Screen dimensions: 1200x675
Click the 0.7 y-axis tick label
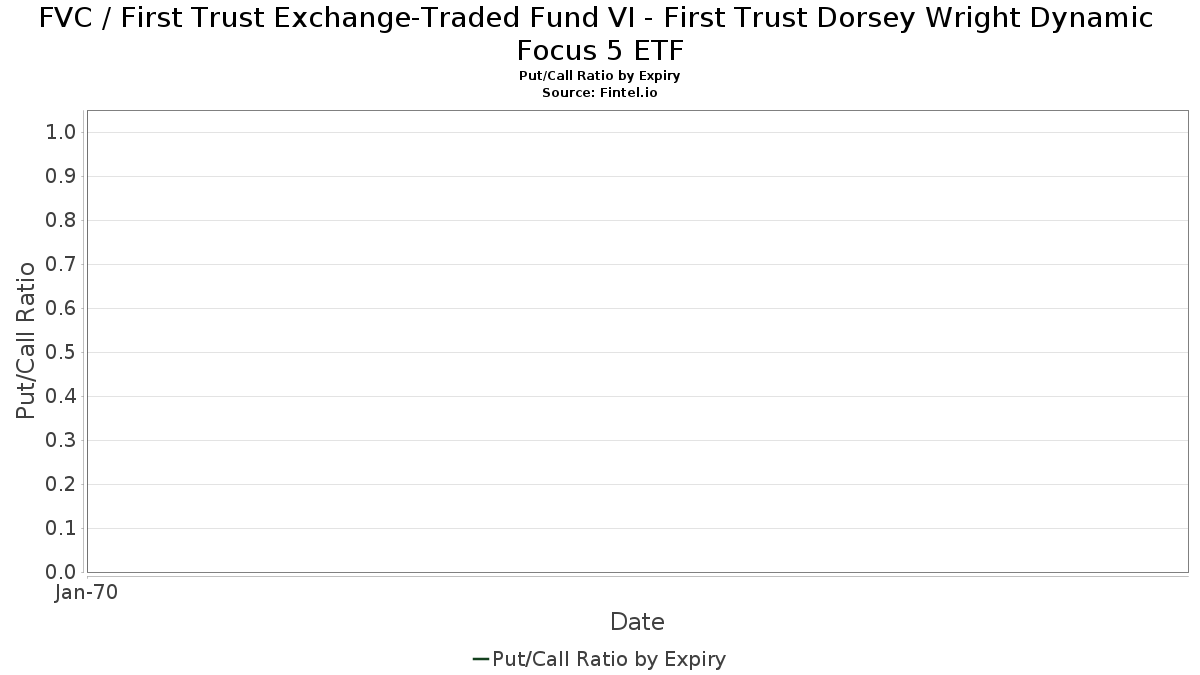[61, 264]
